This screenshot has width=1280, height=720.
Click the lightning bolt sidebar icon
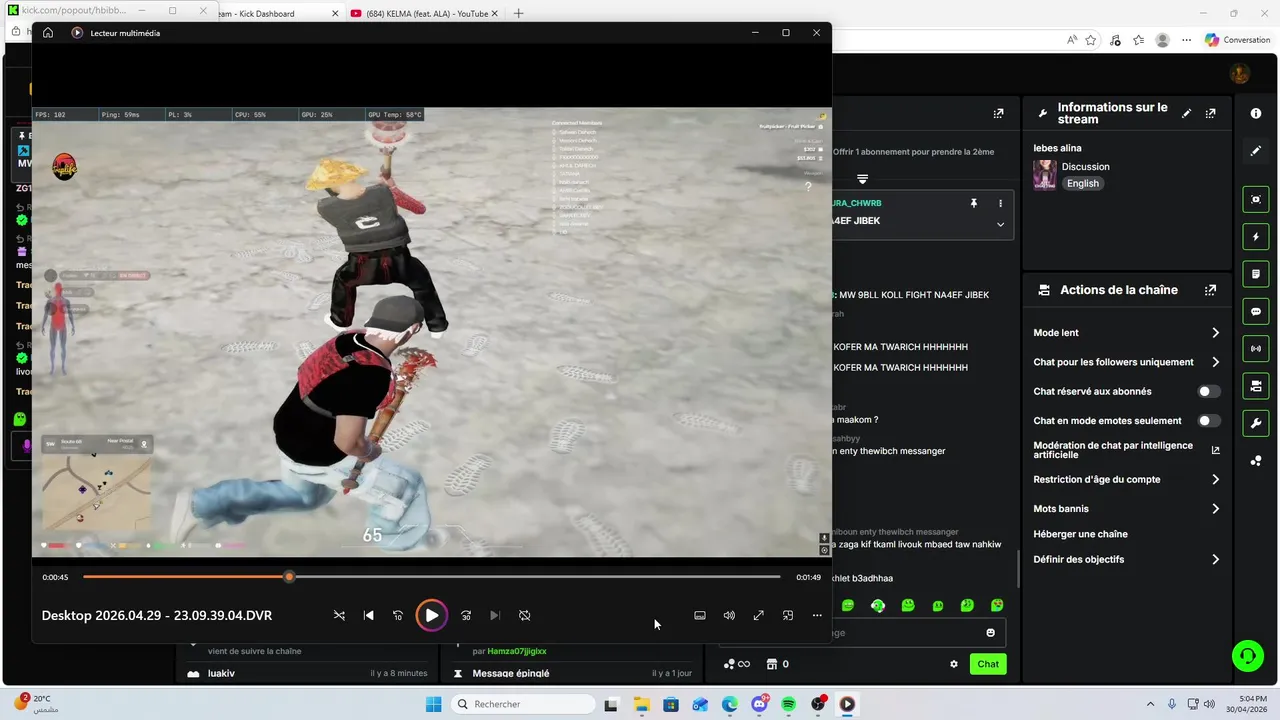[x=1256, y=237]
